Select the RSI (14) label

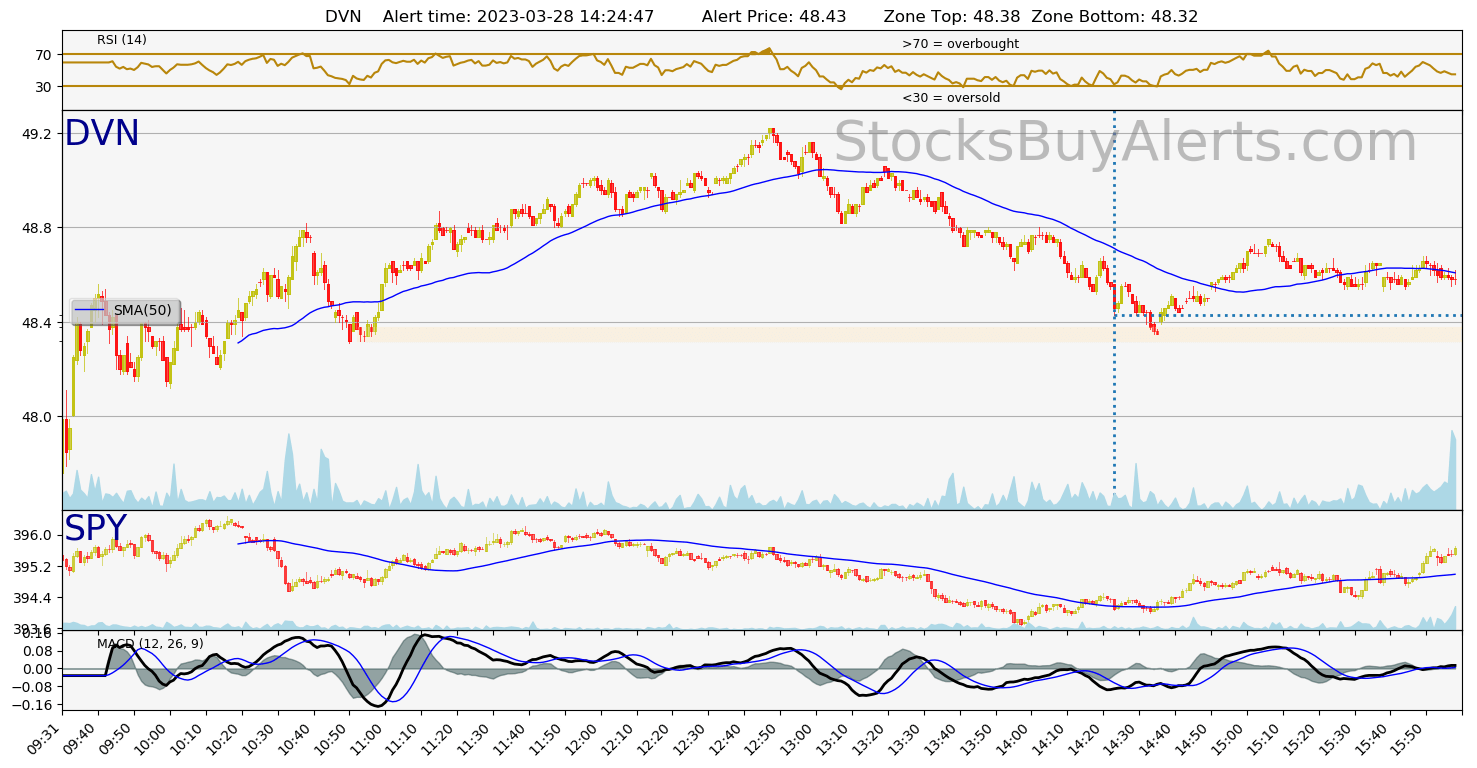pos(122,40)
